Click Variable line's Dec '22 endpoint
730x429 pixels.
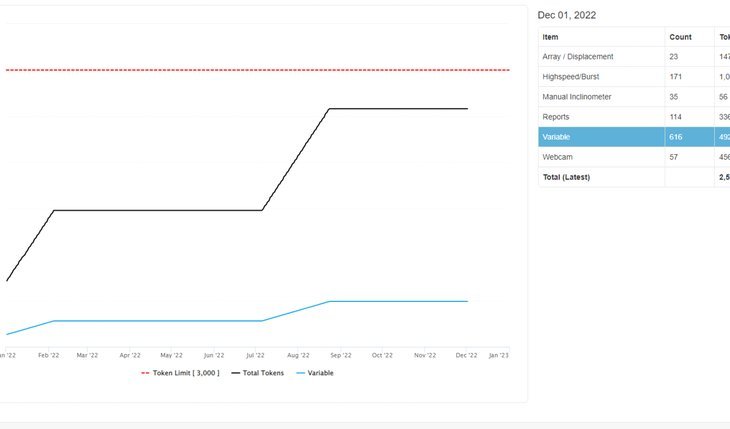(467, 301)
